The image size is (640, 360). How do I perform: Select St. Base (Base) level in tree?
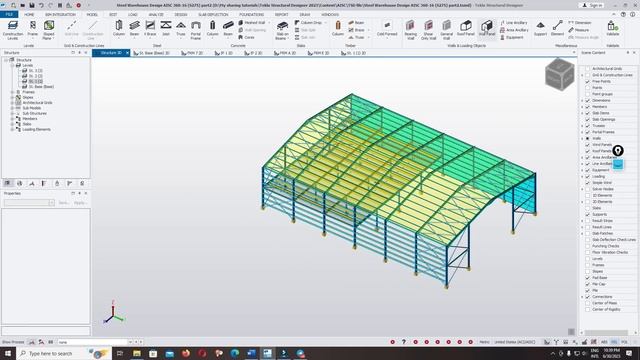point(41,87)
